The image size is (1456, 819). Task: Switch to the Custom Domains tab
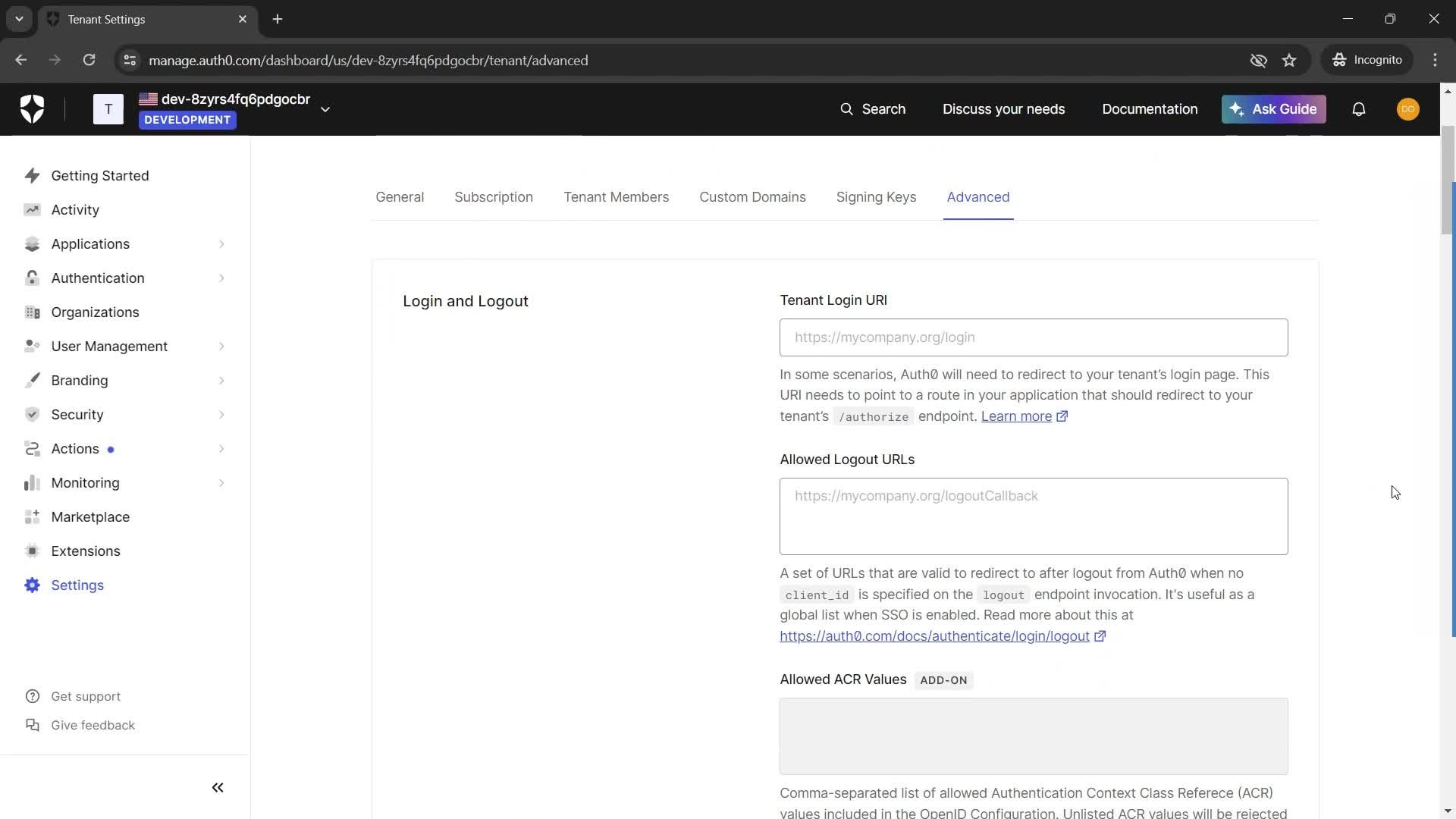click(752, 197)
